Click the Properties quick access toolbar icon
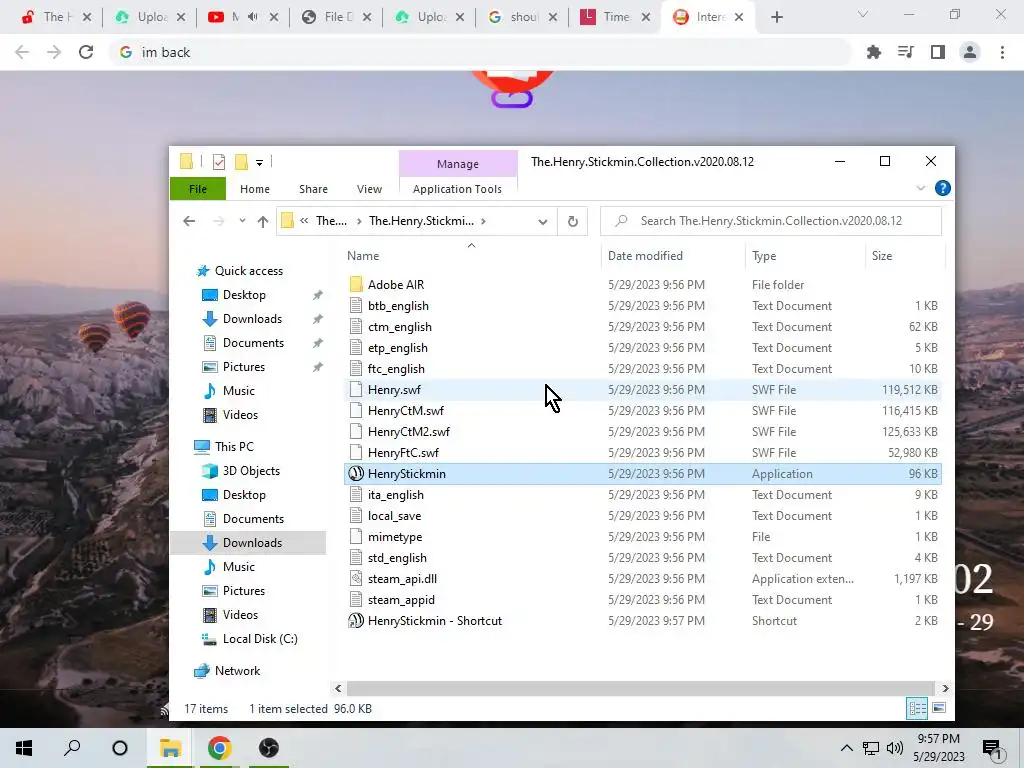The image size is (1024, 768). point(219,161)
